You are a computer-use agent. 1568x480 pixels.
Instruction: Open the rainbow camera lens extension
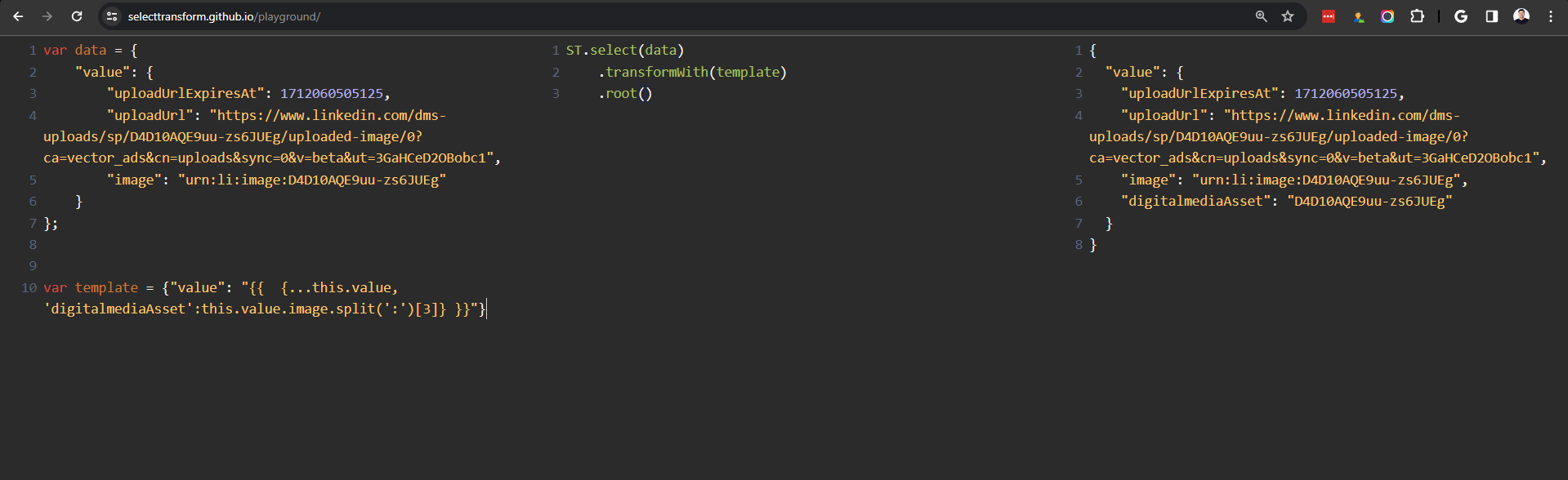(1387, 16)
